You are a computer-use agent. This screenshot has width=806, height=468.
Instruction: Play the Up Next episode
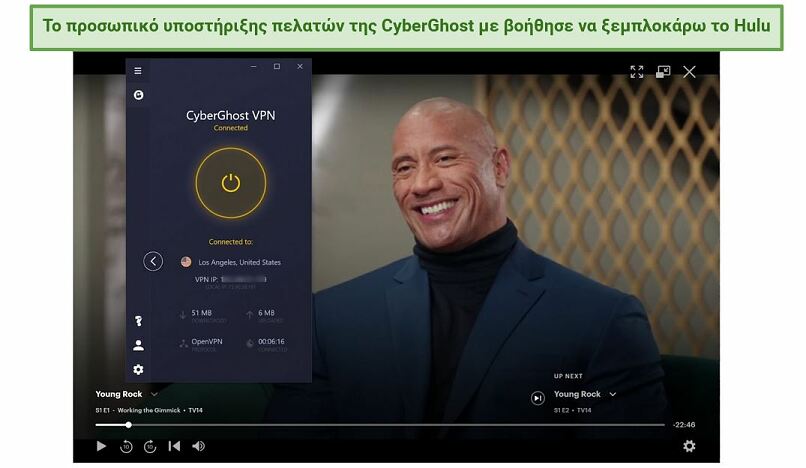point(538,398)
